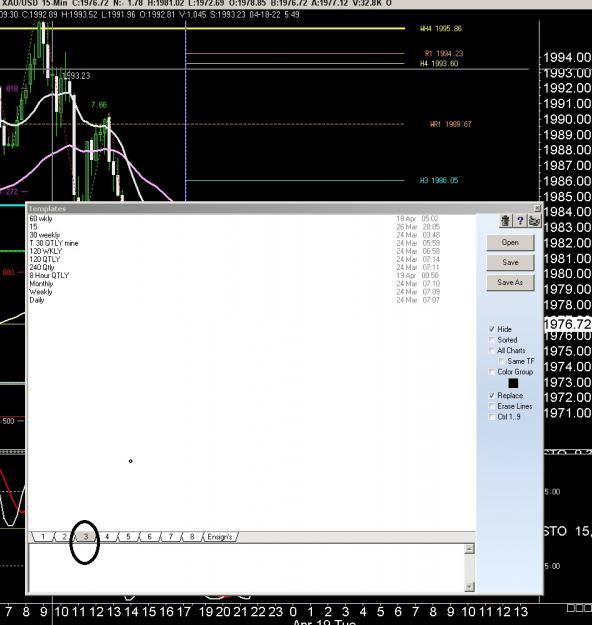This screenshot has height=625, width=592.
Task: Click the WR1 1989.67 level label on chart
Action: [x=450, y=124]
